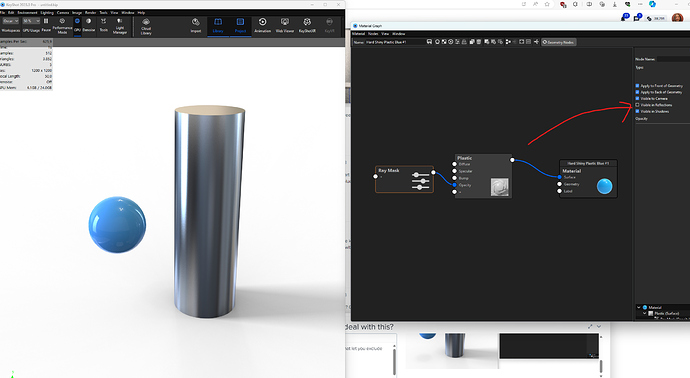Click the material Name input field
The width and height of the screenshot is (690, 378).
pos(394,42)
